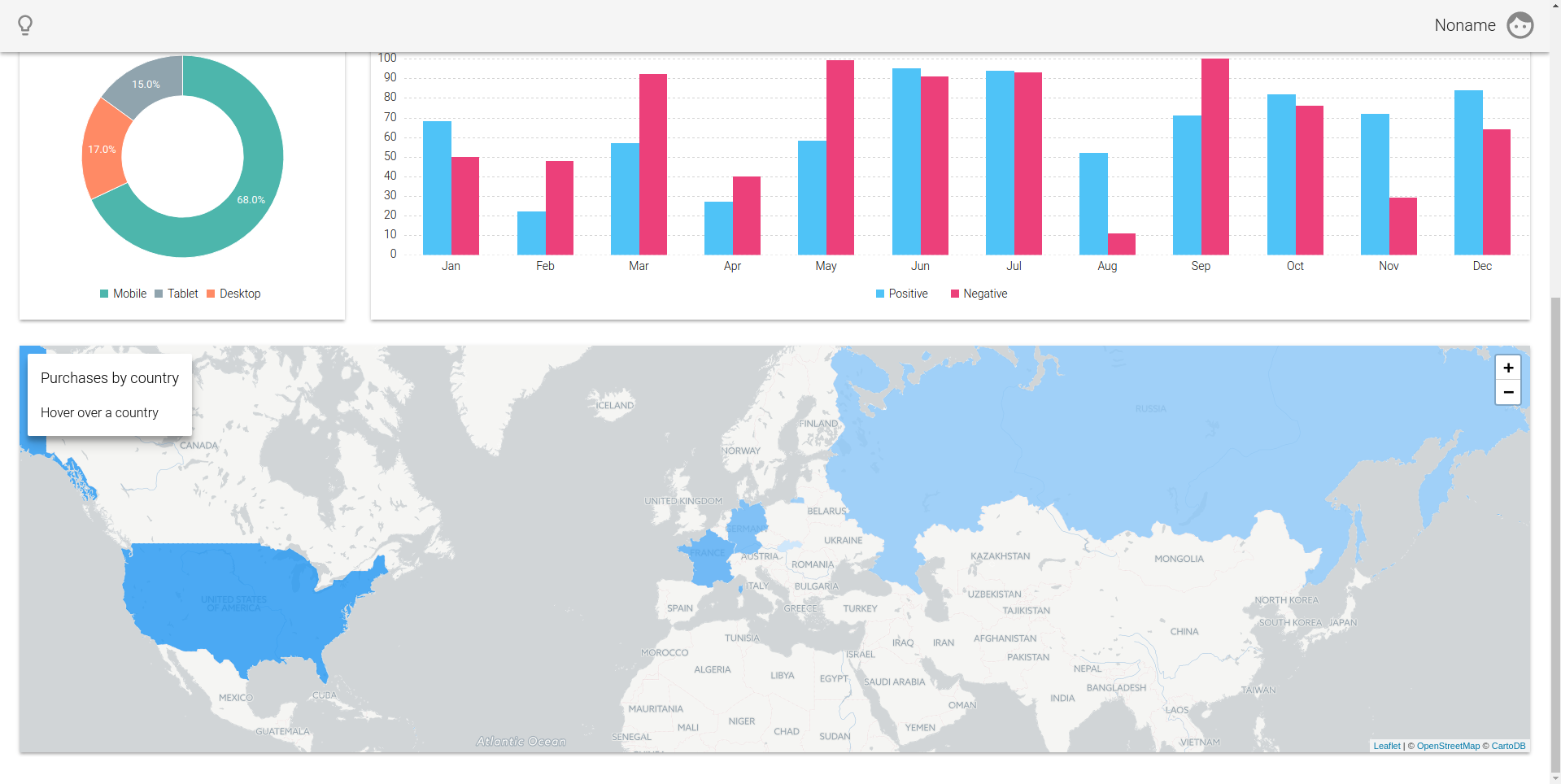Click the Noname username in the header

1464,25
